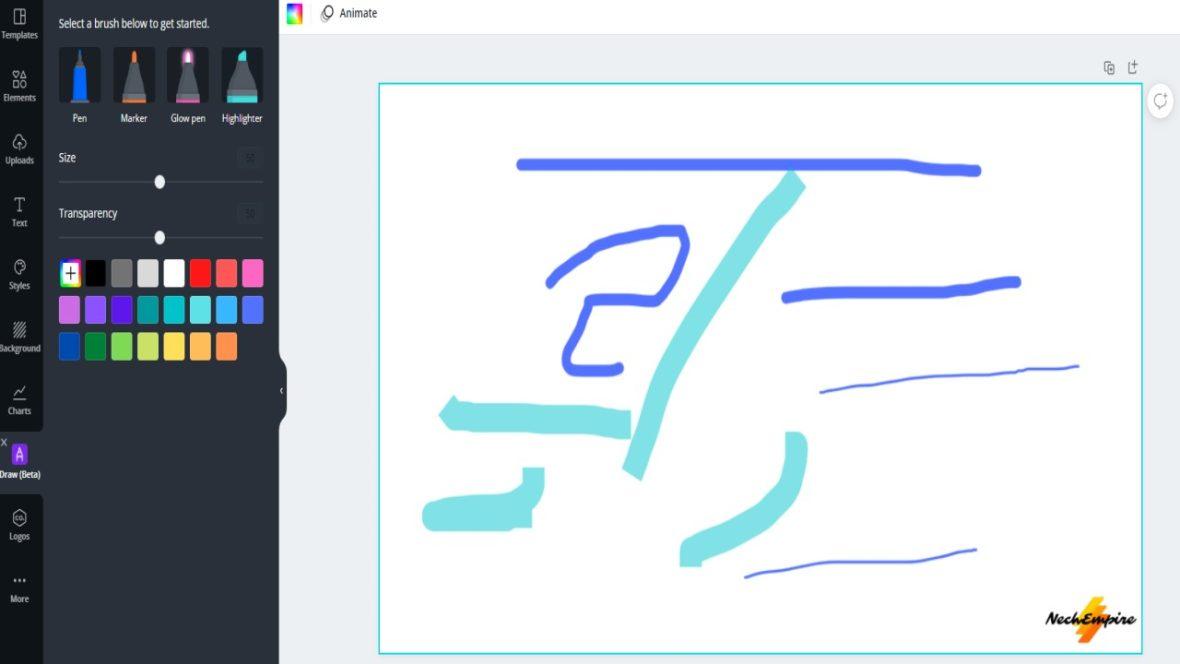Screen dimensions: 1180x664
Task: Select the Marker brush
Action: tap(133, 79)
